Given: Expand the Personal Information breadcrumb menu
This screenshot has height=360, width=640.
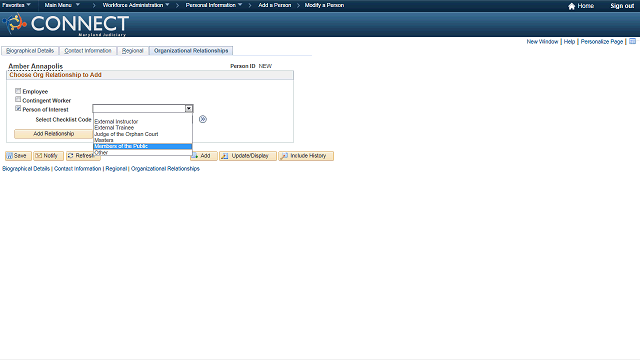Looking at the screenshot, I should coord(214,5).
